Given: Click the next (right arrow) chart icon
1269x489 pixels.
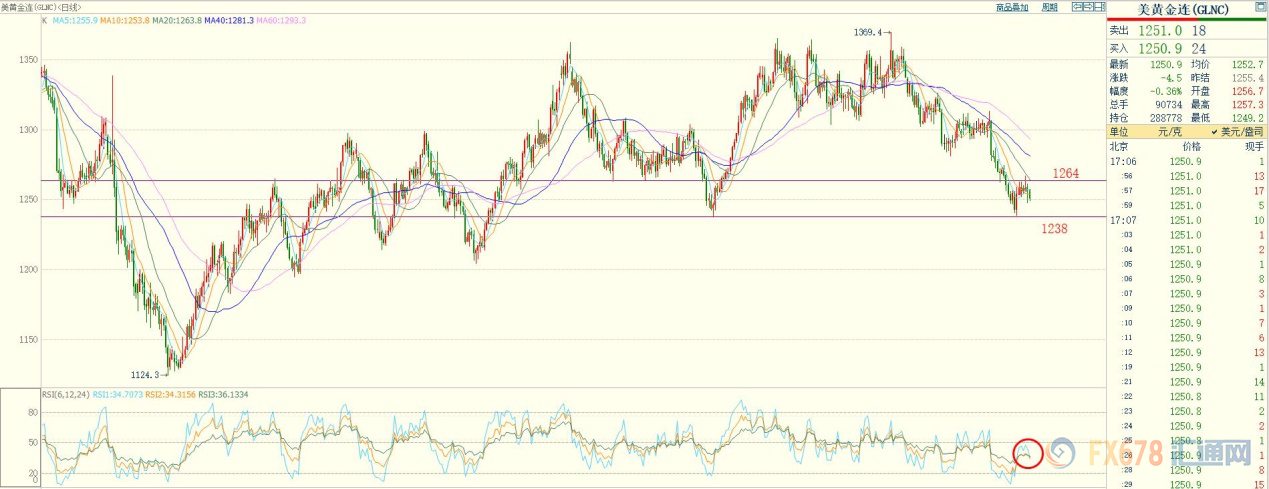Looking at the screenshot, I should [1087, 6].
